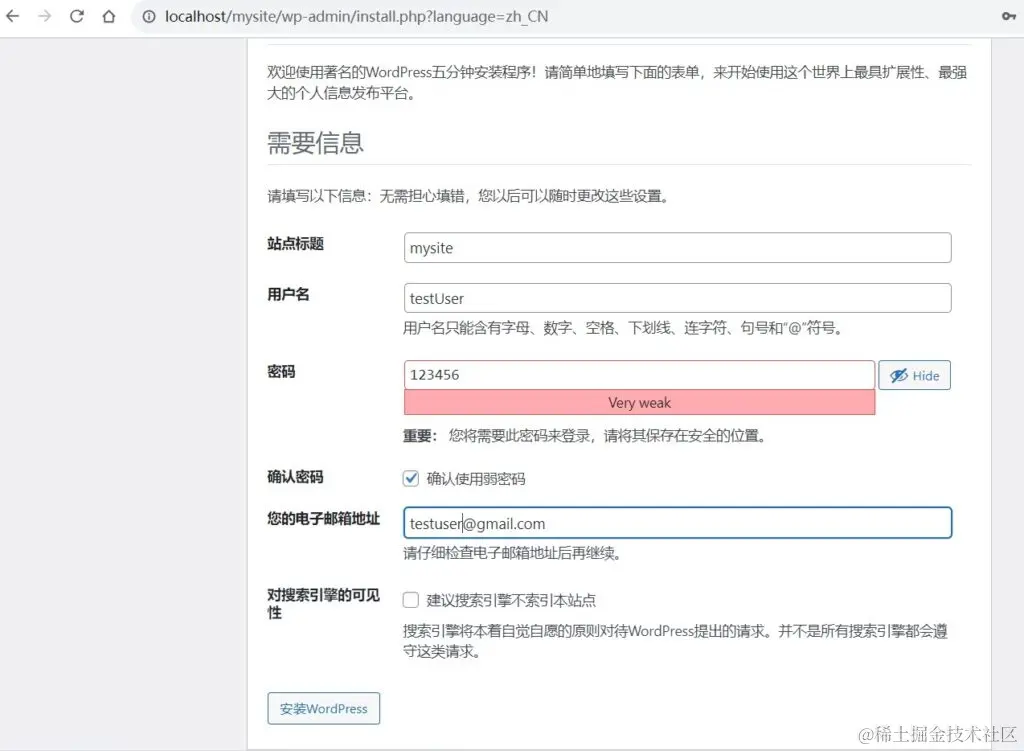
Task: Edit the username field 'testUser'
Action: coord(677,298)
